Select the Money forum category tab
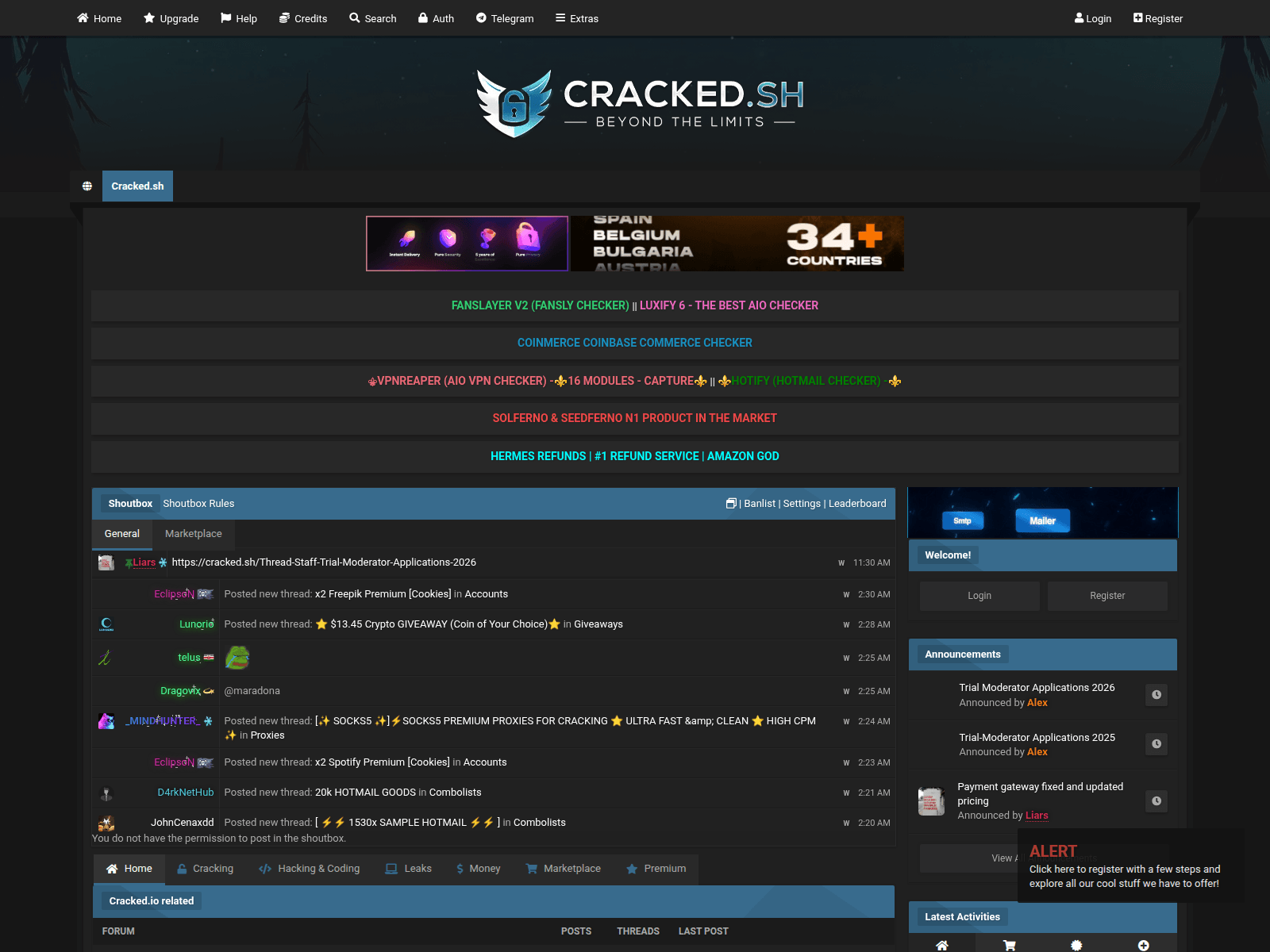 479,869
